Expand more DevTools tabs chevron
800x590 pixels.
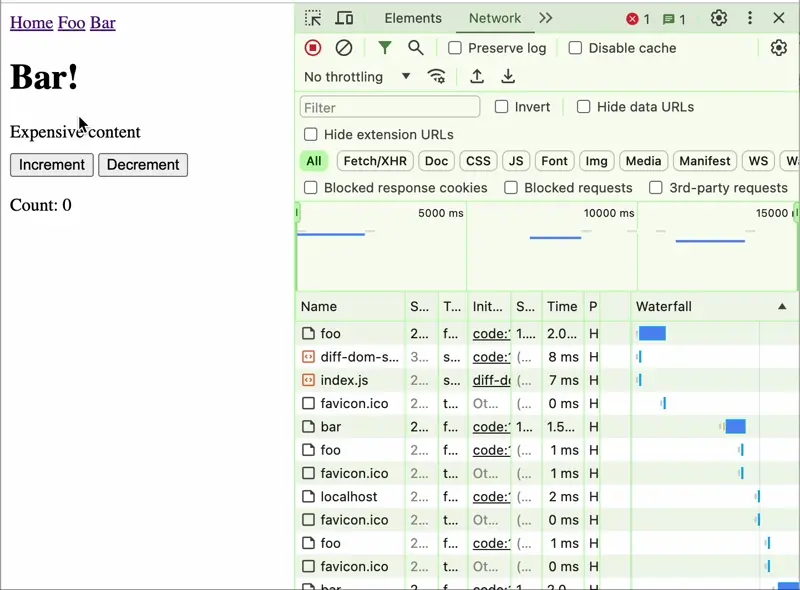pos(546,18)
